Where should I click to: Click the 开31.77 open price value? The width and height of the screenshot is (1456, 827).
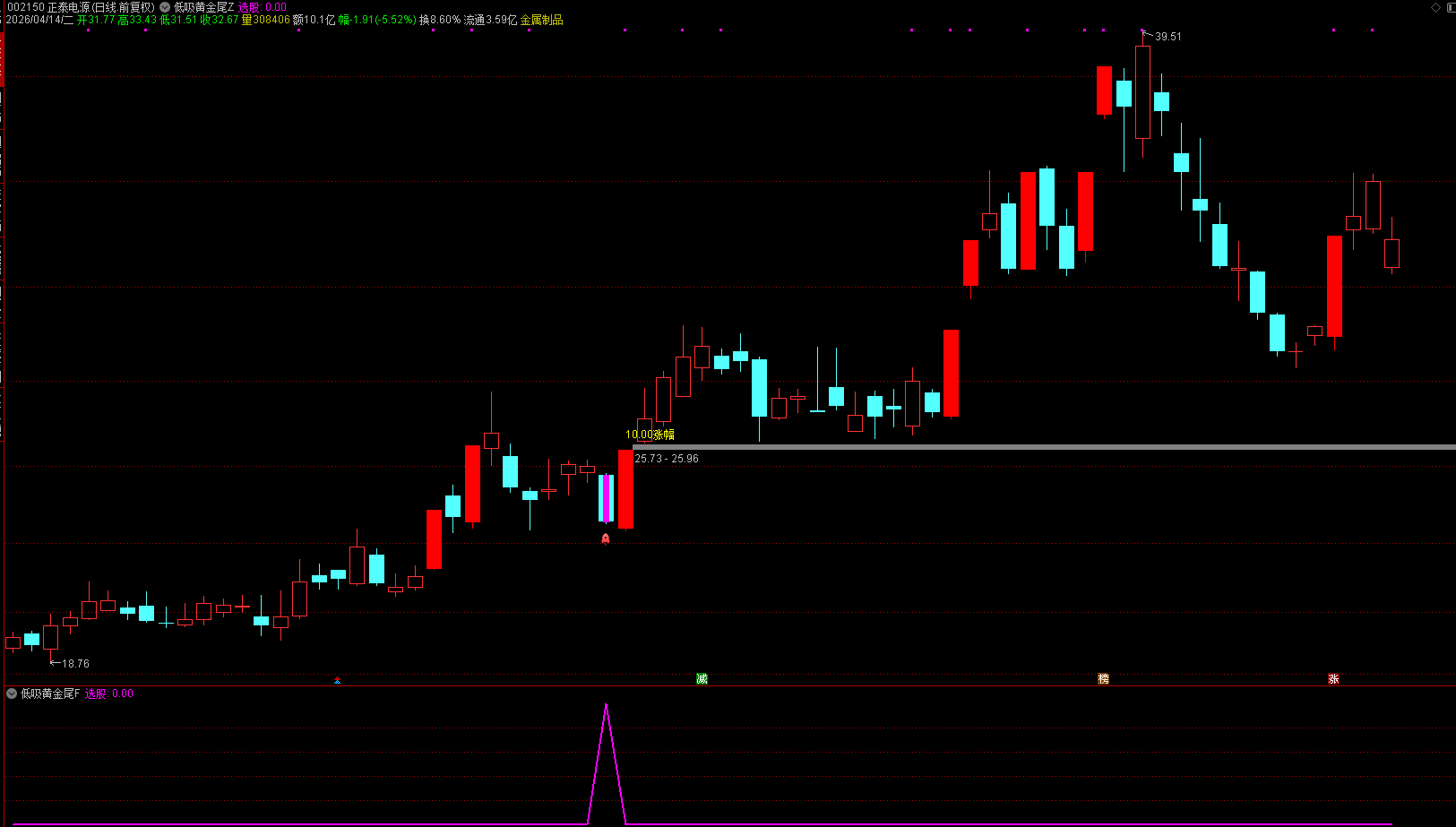[96, 20]
